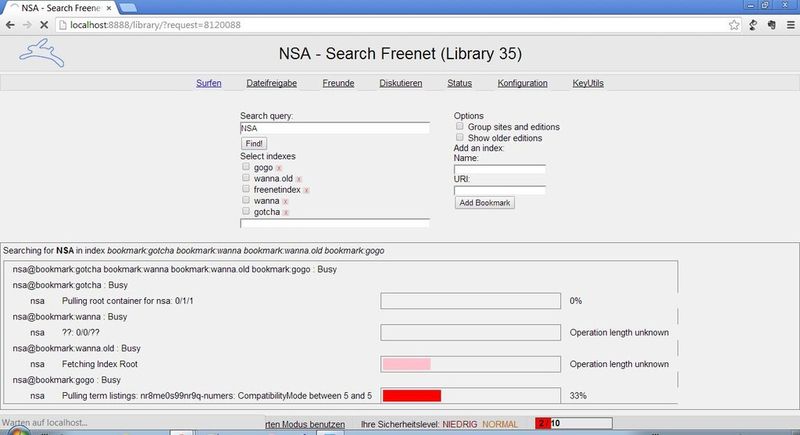Open the Dateifreigabe menu
This screenshot has height=435, width=800.
pos(271,83)
